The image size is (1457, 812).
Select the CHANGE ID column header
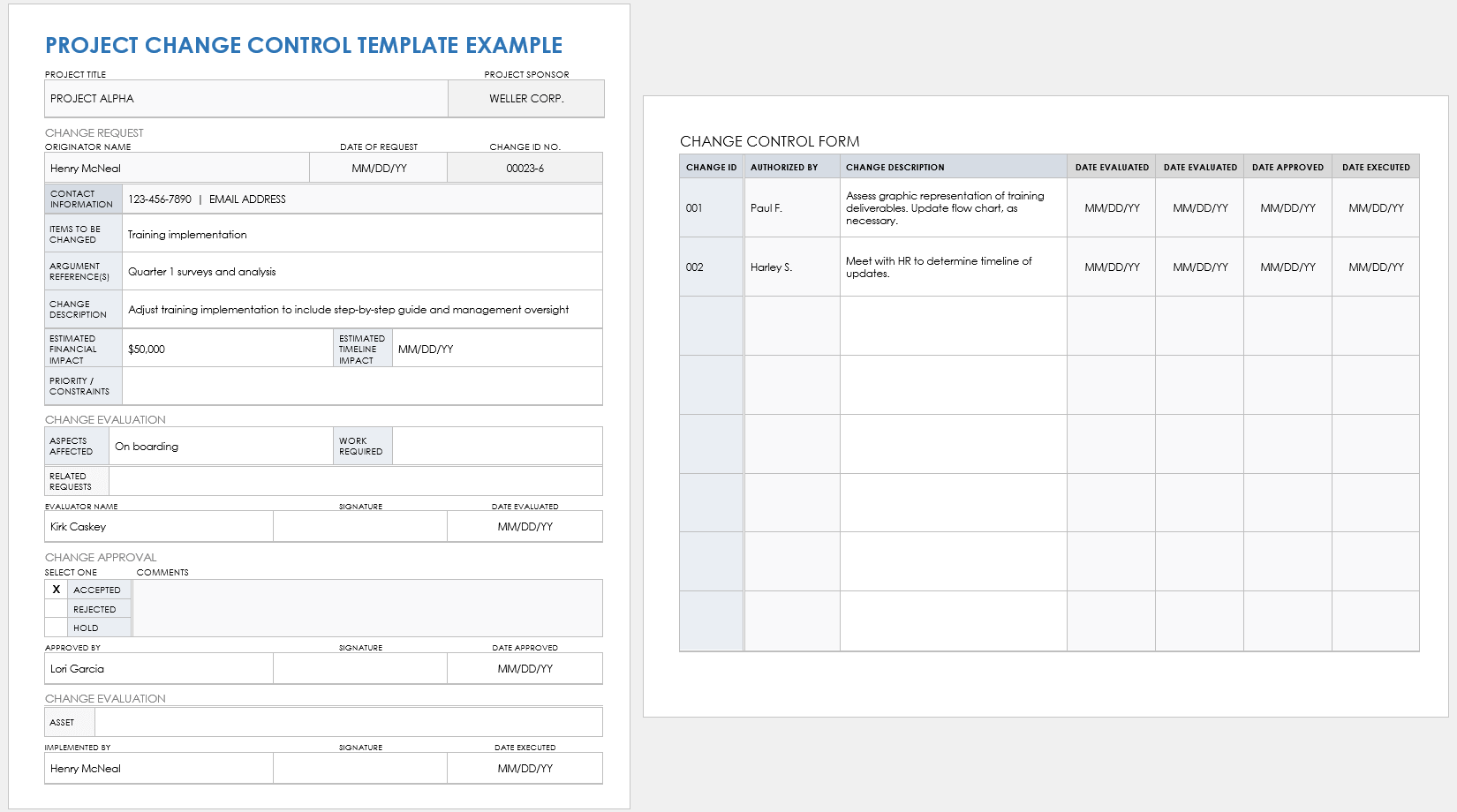coord(711,167)
